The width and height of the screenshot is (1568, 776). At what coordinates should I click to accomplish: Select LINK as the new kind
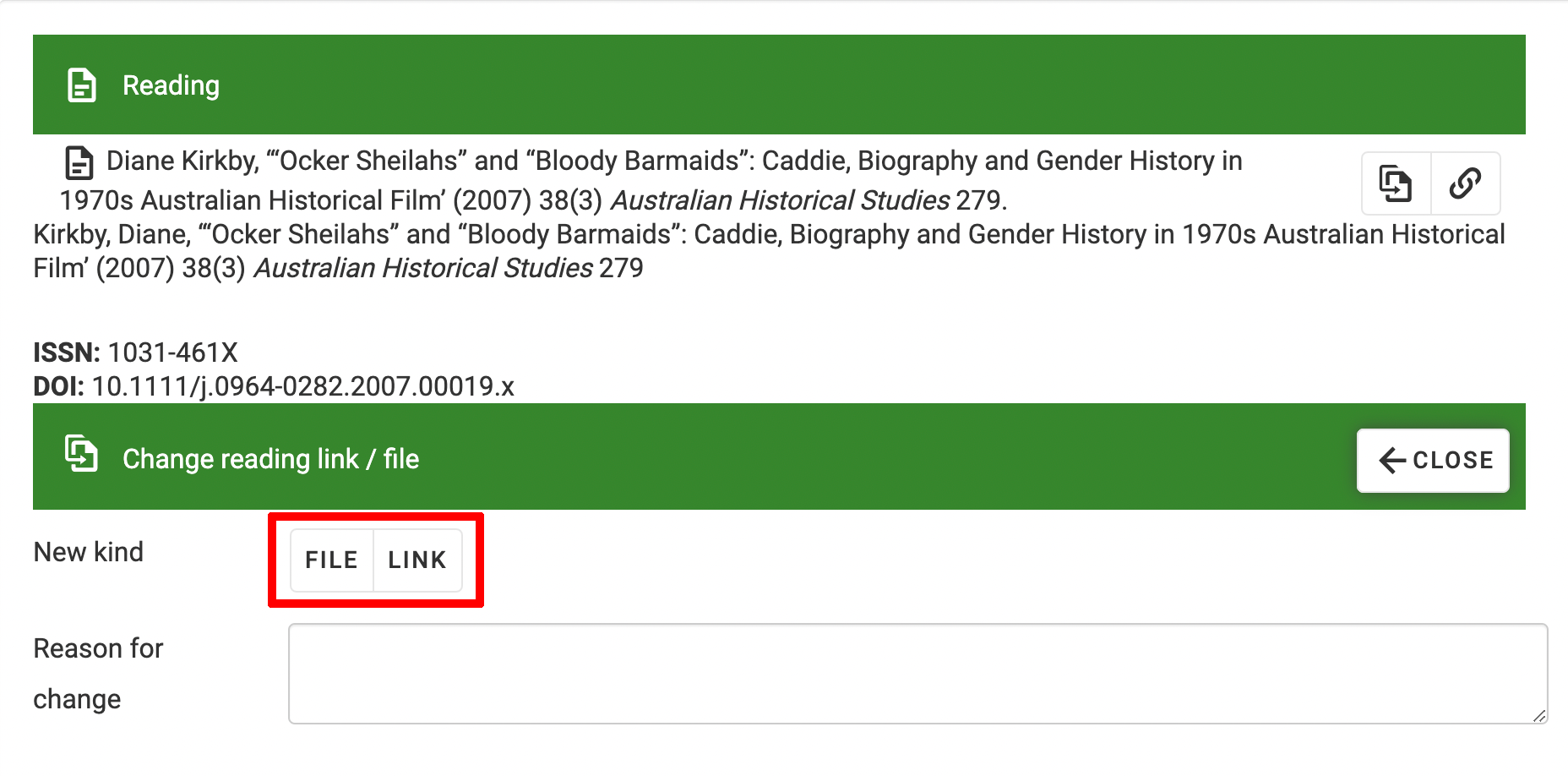[x=417, y=560]
